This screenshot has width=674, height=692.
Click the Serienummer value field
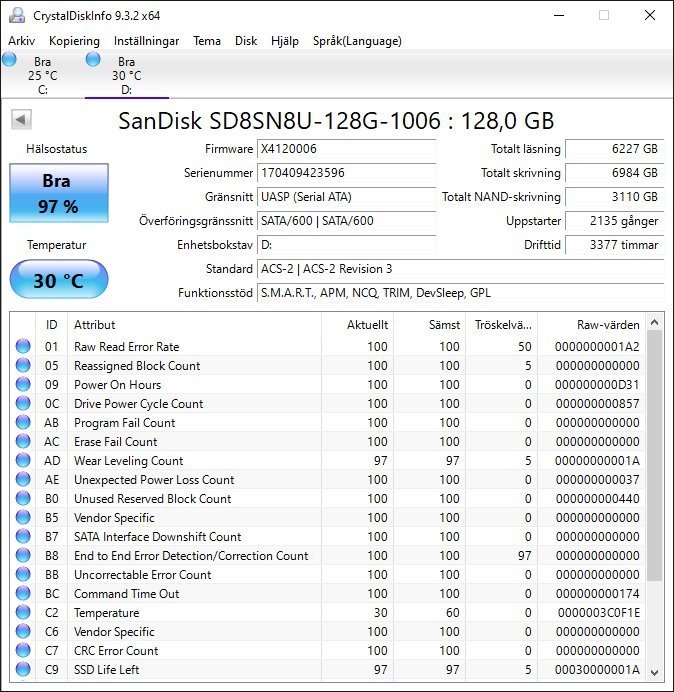click(346, 173)
